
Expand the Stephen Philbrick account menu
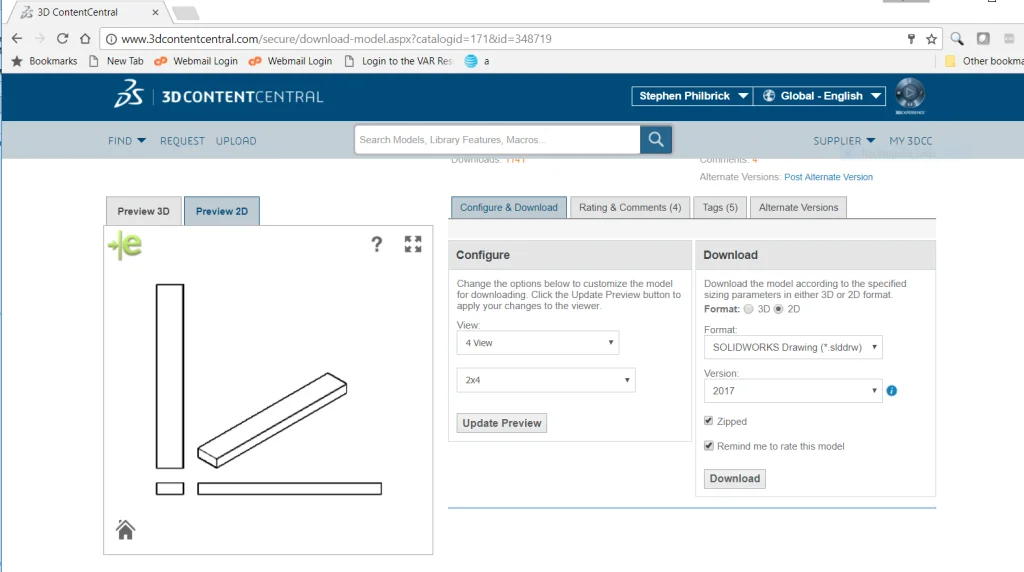point(692,96)
